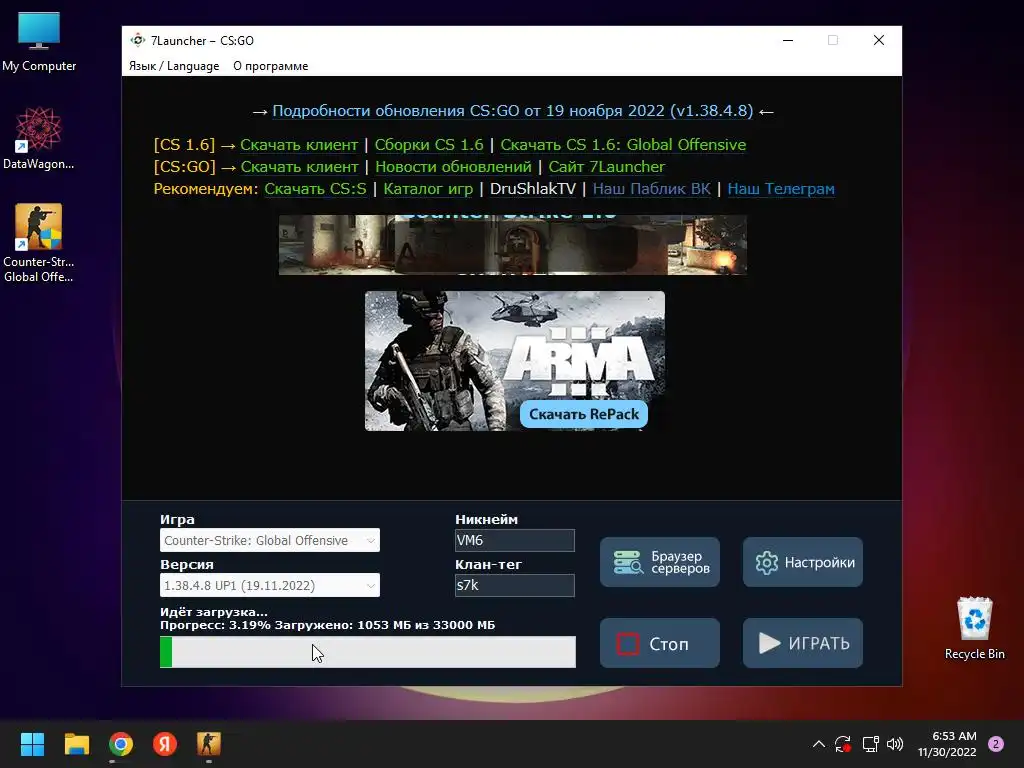This screenshot has width=1024, height=768.
Task: Click the Counter-Strike 1.6 banner image
Action: pyautogui.click(x=513, y=245)
